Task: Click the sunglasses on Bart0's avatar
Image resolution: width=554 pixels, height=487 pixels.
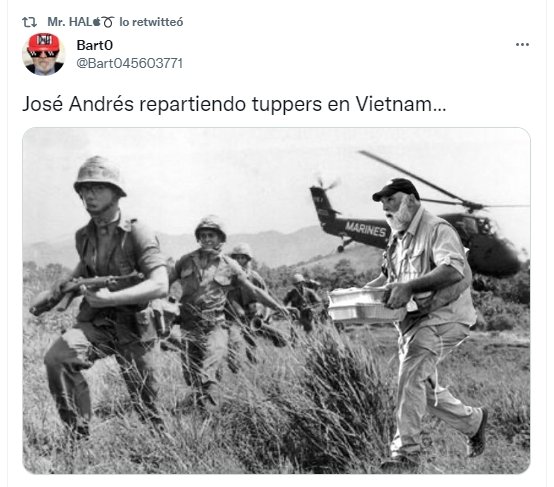Action: coord(43,54)
